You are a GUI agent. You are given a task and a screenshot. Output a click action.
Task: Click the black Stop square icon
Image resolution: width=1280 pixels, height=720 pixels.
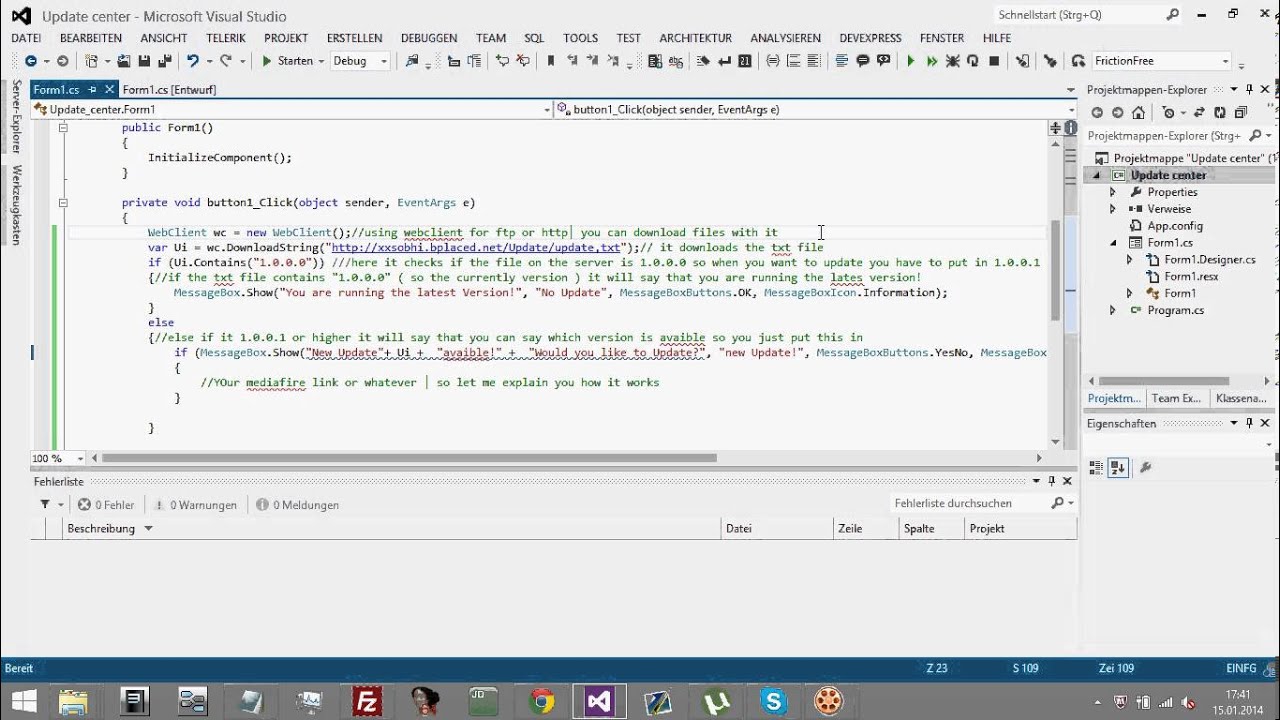994,61
